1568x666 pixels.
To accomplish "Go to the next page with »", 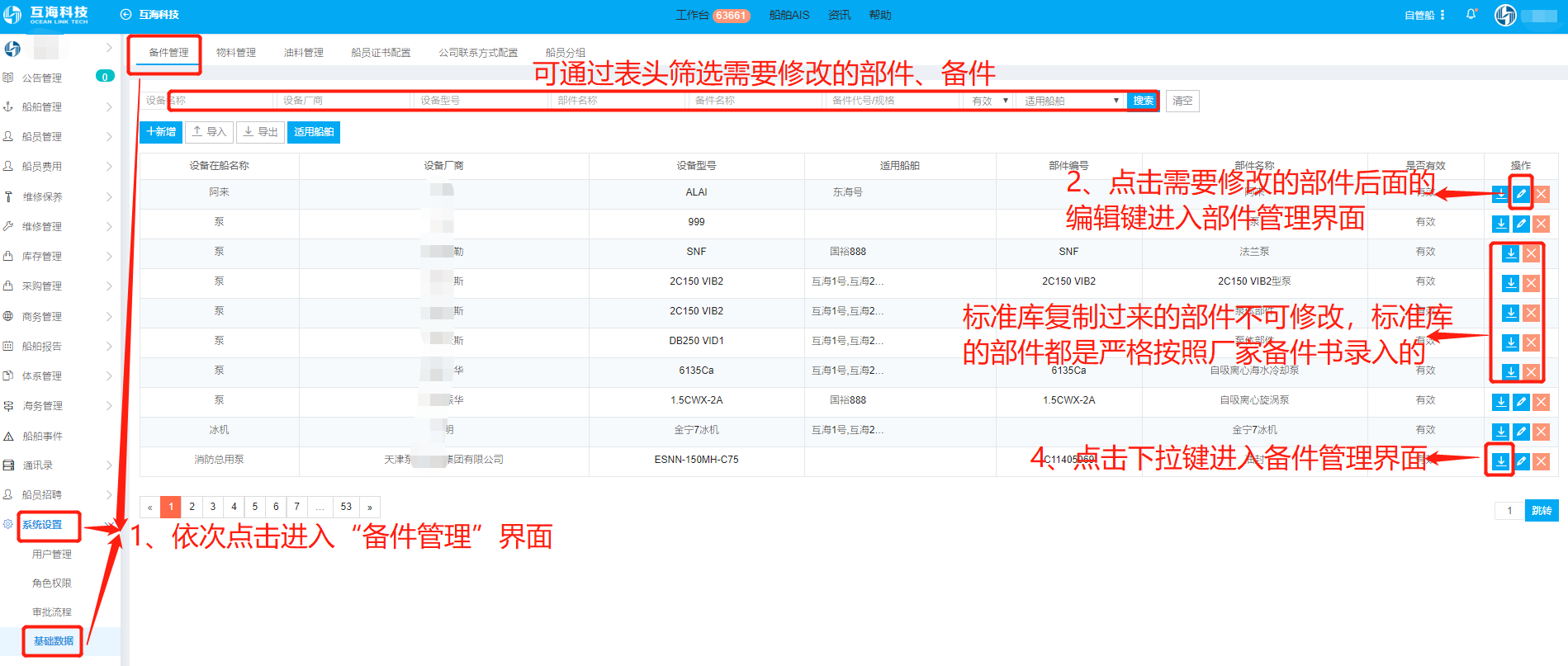I will coord(369,507).
